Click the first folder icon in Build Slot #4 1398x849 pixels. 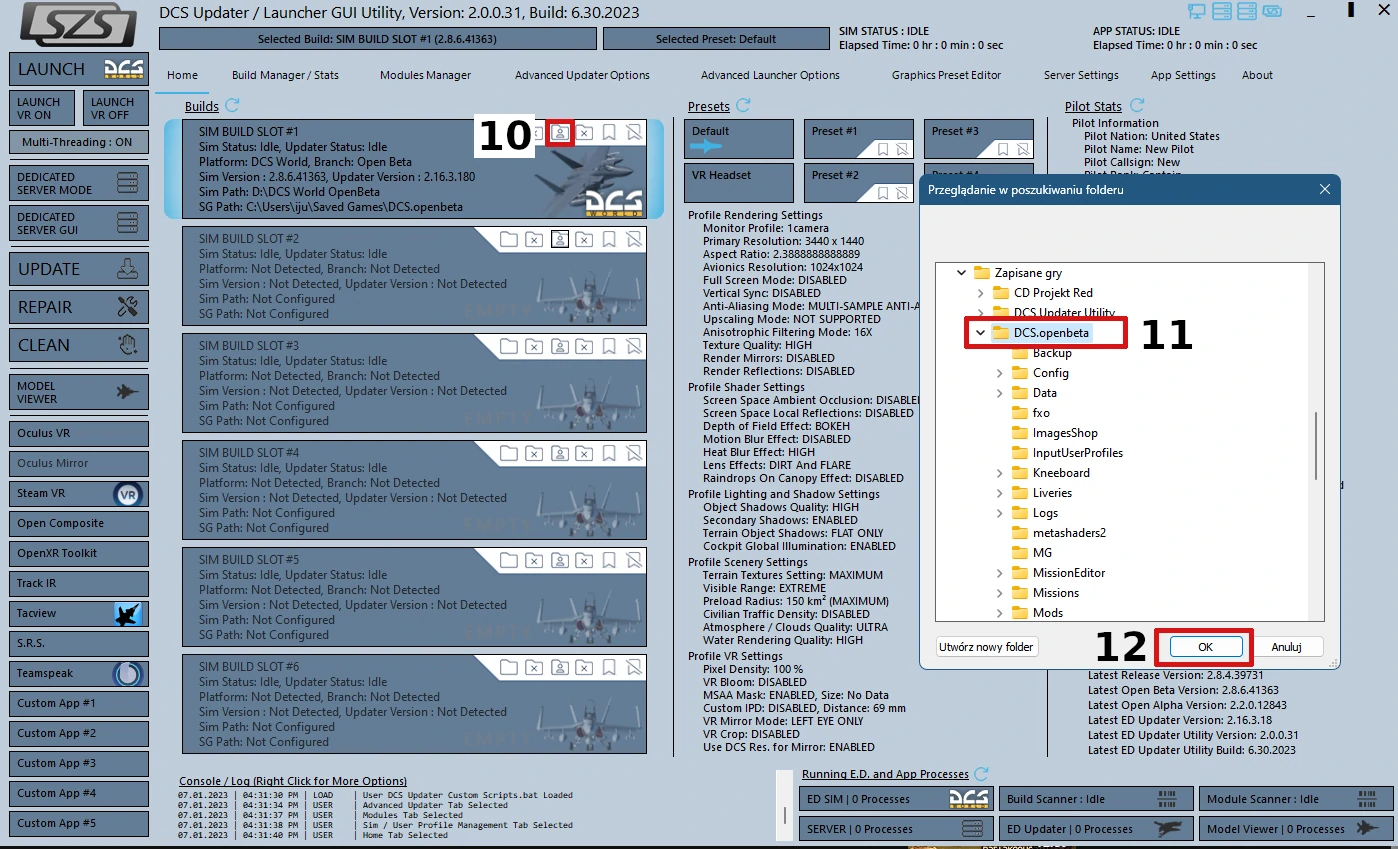[x=509, y=453]
